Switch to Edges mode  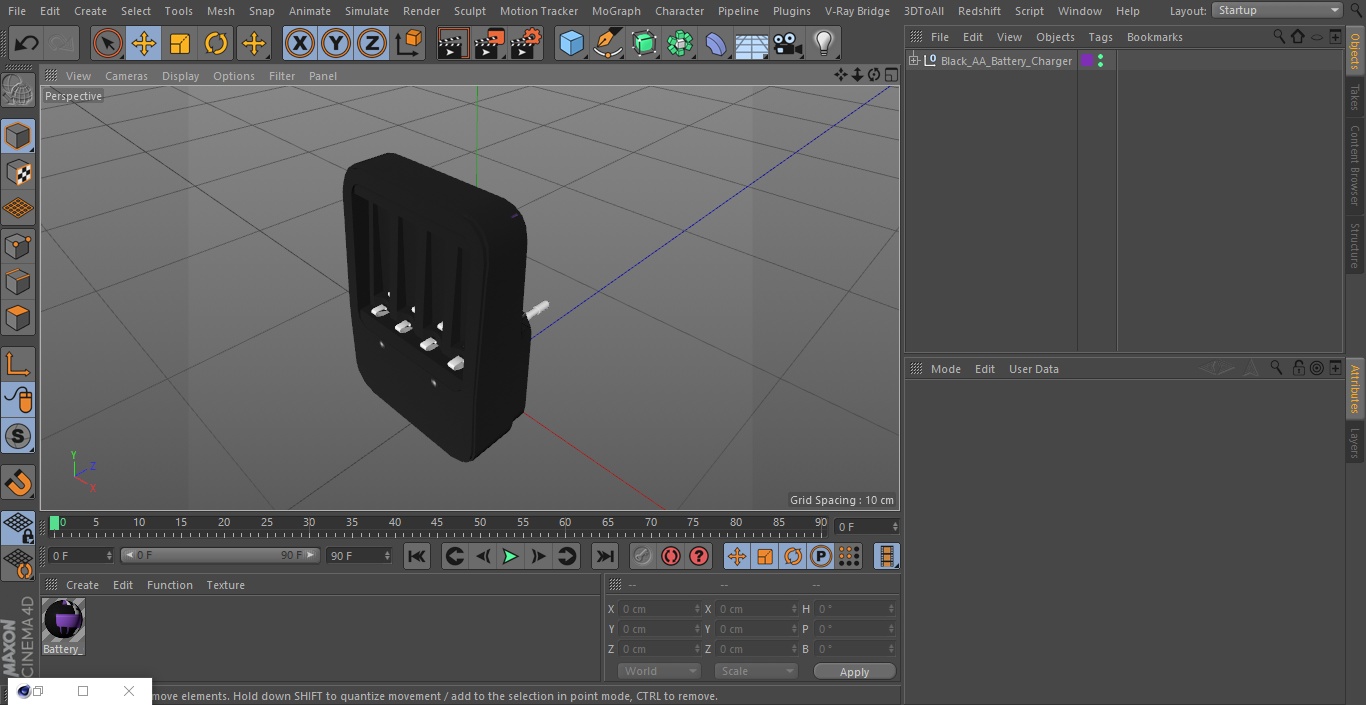18,281
